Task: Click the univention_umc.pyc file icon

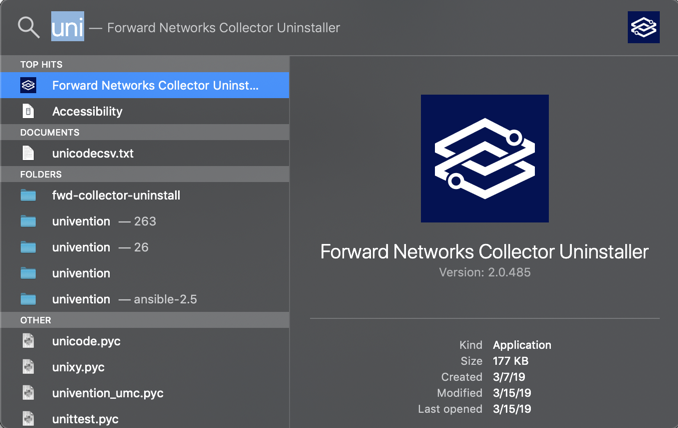Action: [28, 393]
